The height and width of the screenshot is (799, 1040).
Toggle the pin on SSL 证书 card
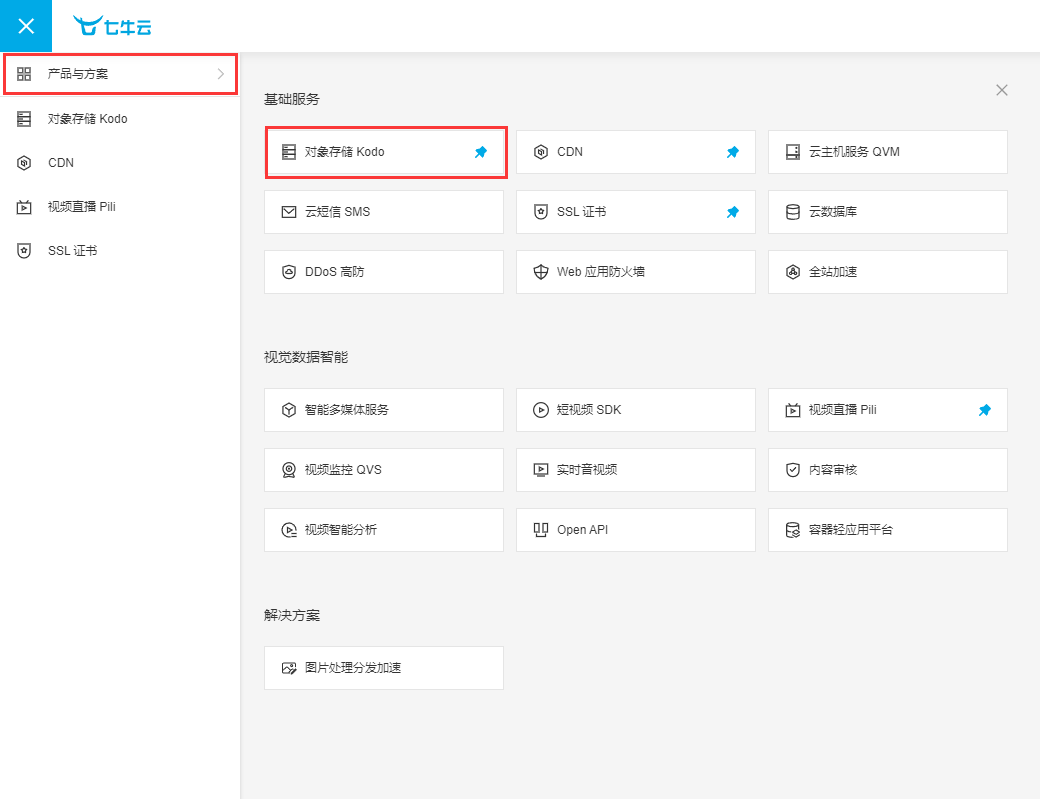click(733, 212)
